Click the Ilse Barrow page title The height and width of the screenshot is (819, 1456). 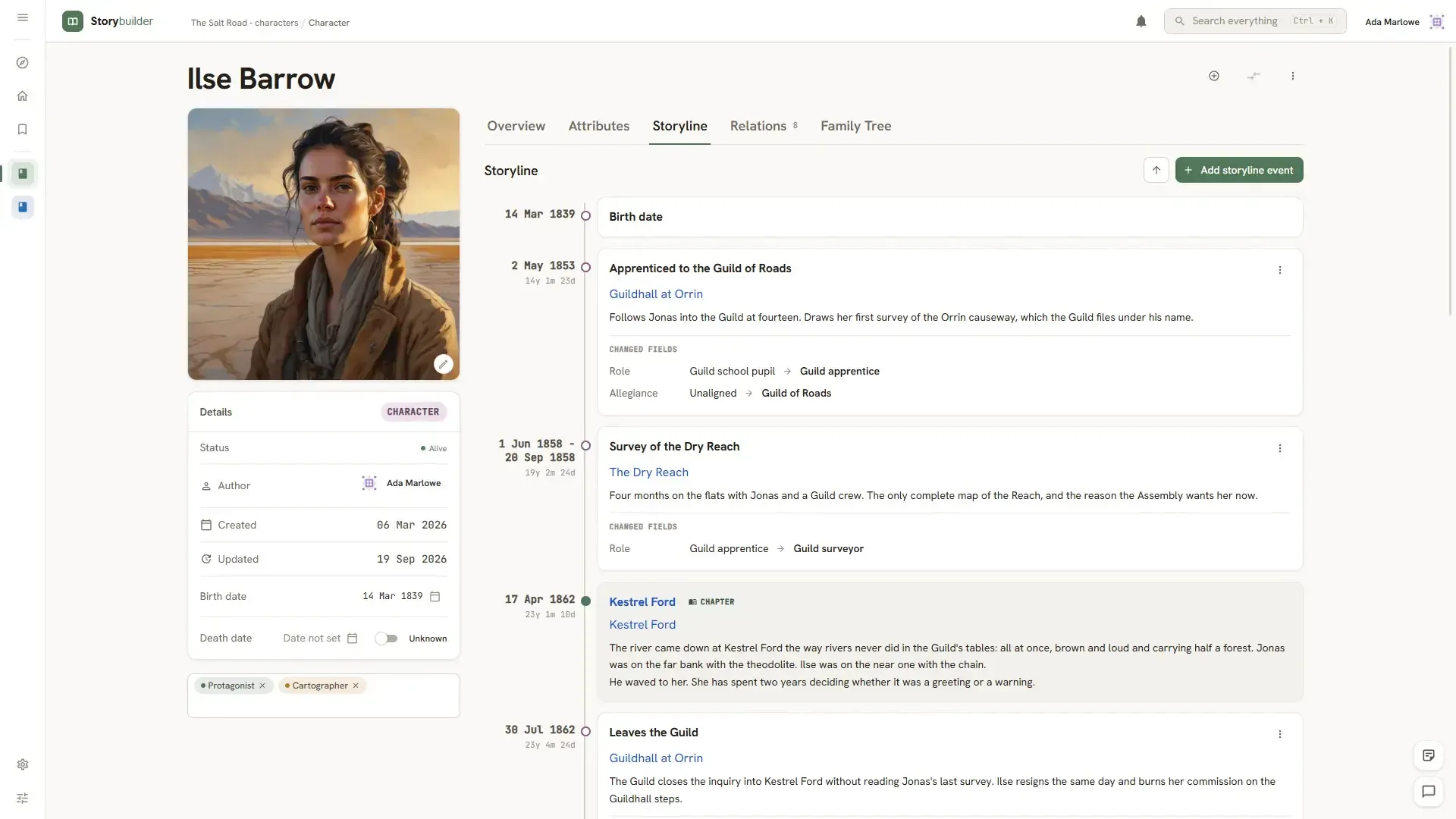click(x=261, y=79)
